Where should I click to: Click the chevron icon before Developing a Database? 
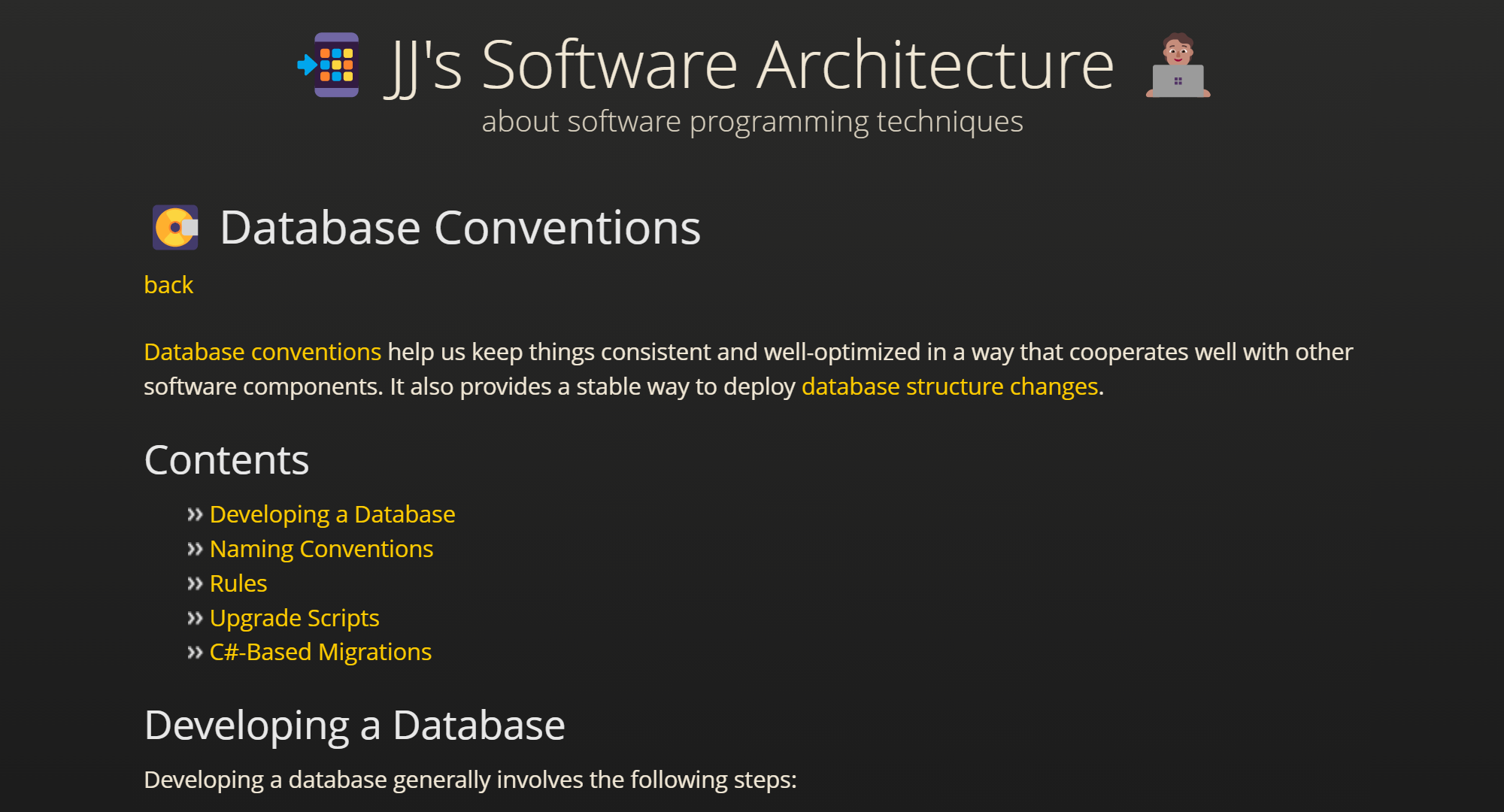[x=195, y=514]
